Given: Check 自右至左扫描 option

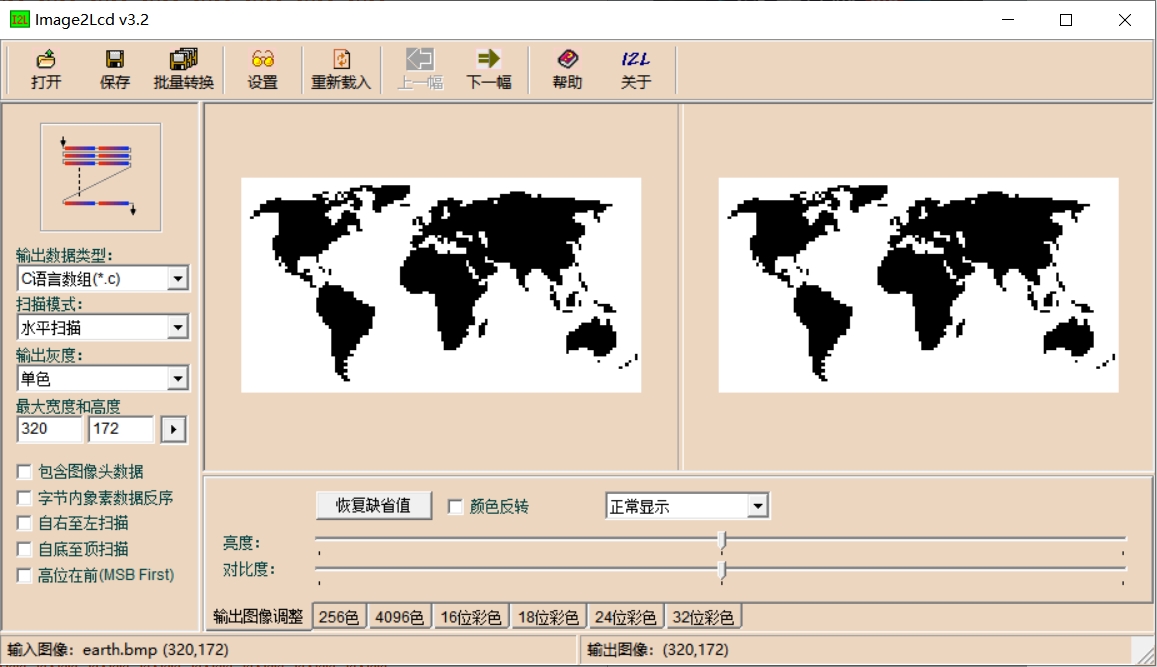Looking at the screenshot, I should point(24,523).
